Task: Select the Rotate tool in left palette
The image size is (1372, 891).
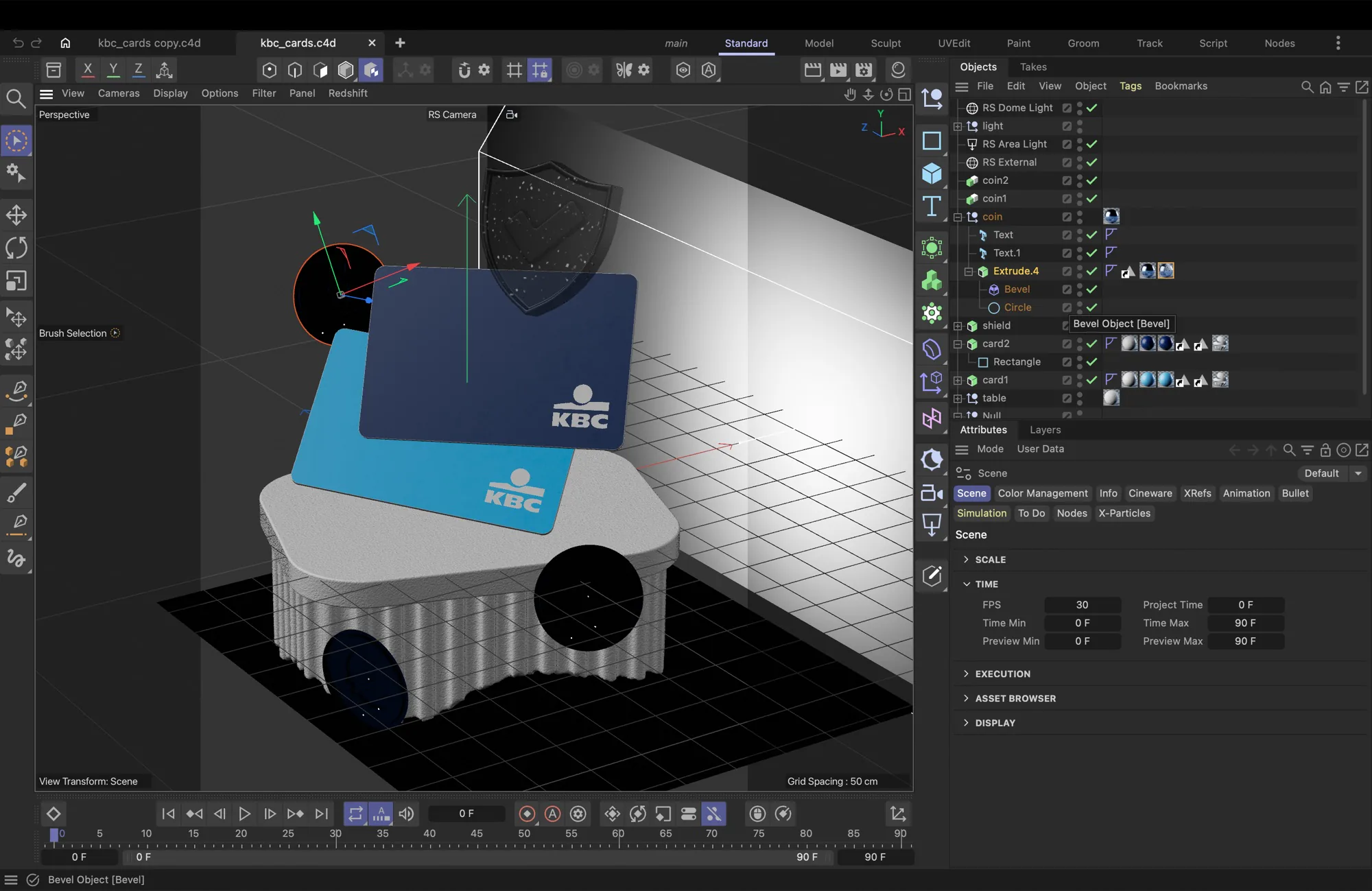Action: point(16,248)
